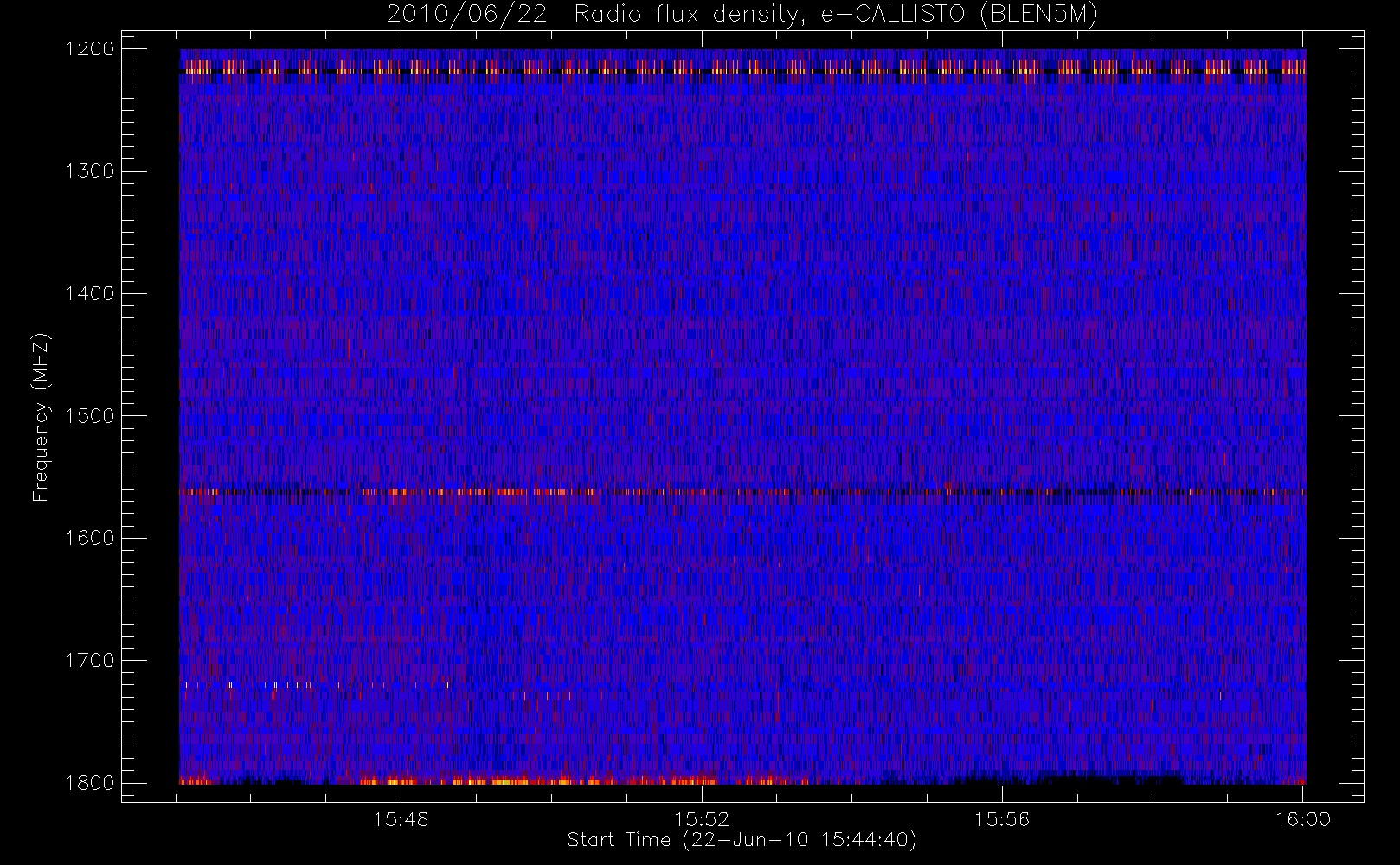The height and width of the screenshot is (865, 1400).
Task: Click the 'Frequency (MHZ)' axis title
Action: [41, 416]
